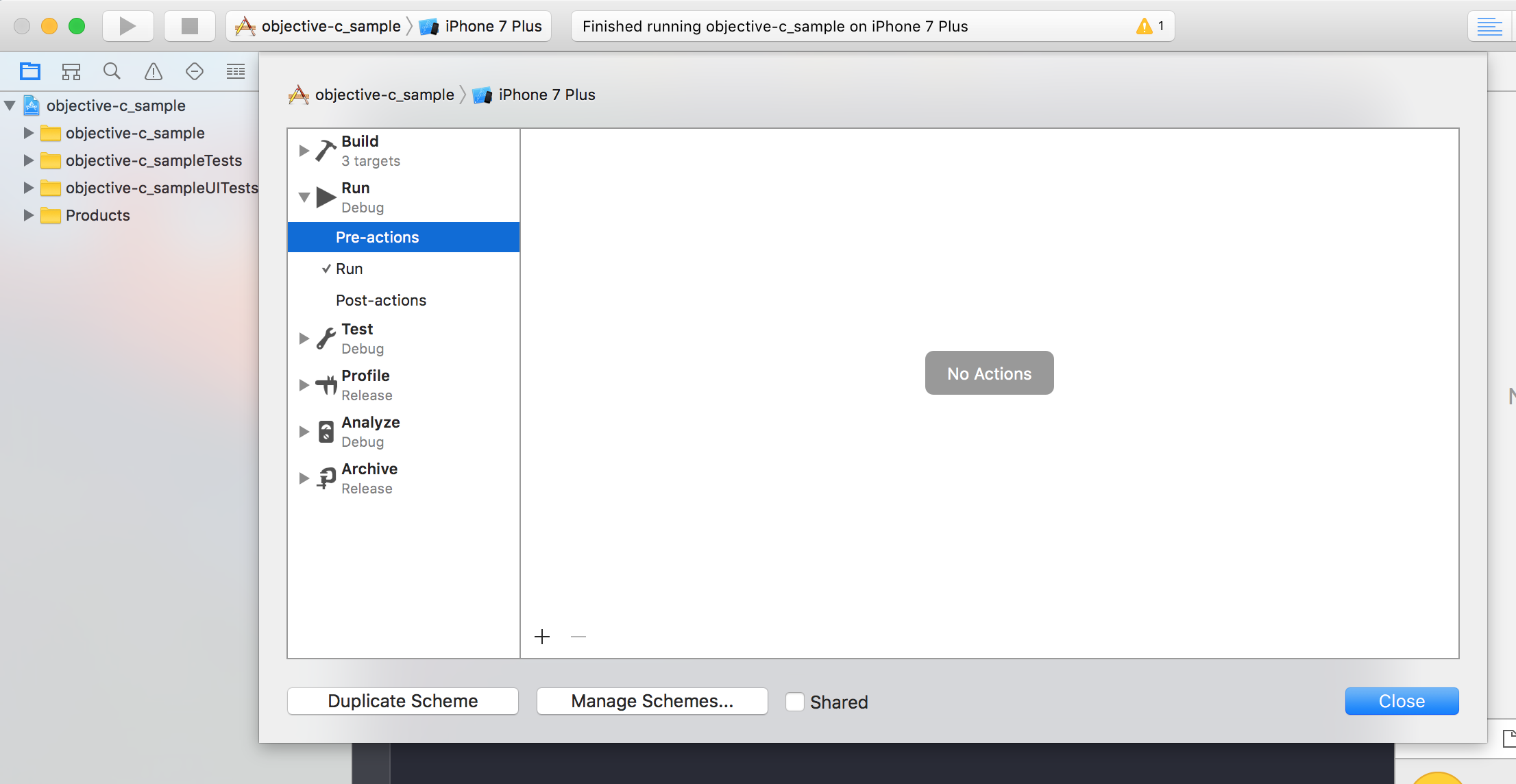The height and width of the screenshot is (784, 1516).
Task: Expand the Build disclosure triangle
Action: 304,150
